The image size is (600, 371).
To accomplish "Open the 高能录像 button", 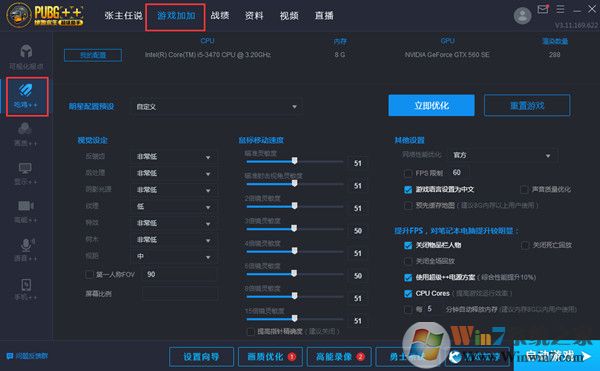I will (339, 357).
